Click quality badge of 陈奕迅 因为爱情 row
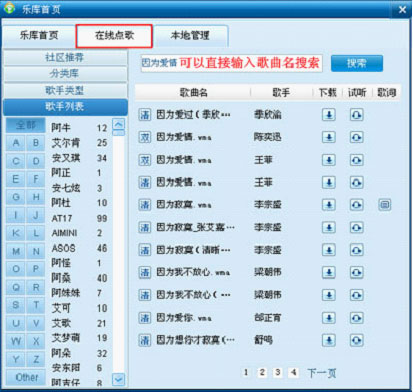 [x=145, y=137]
